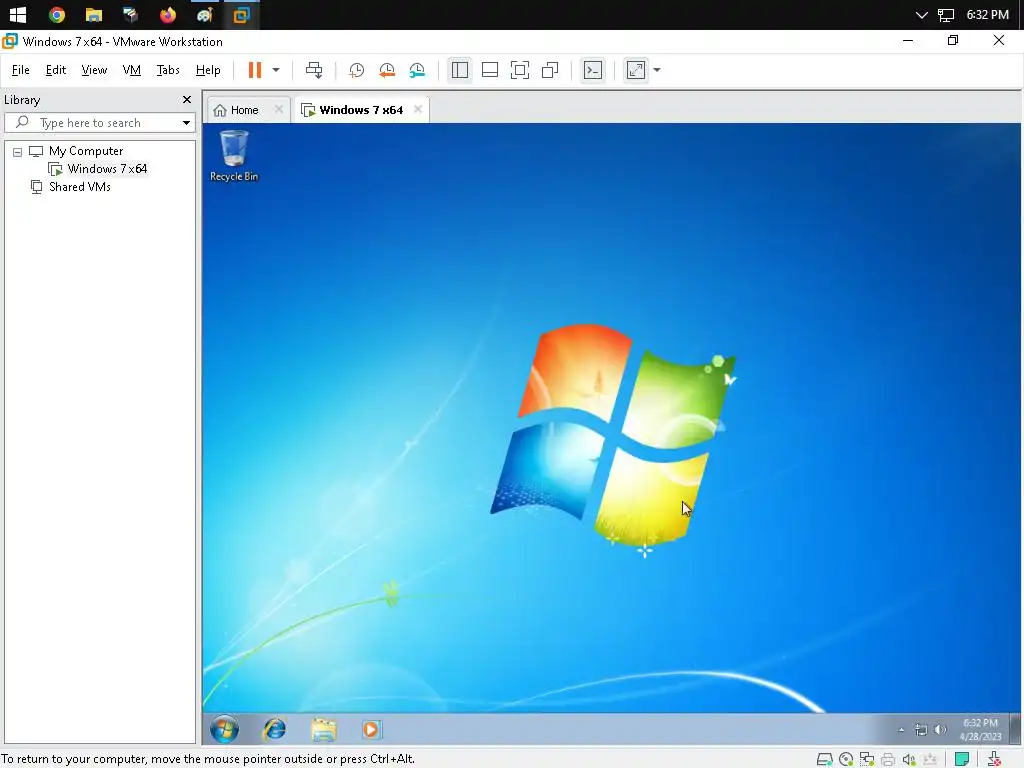
Task: Open File Explorer from the host taskbar
Action: 94,14
